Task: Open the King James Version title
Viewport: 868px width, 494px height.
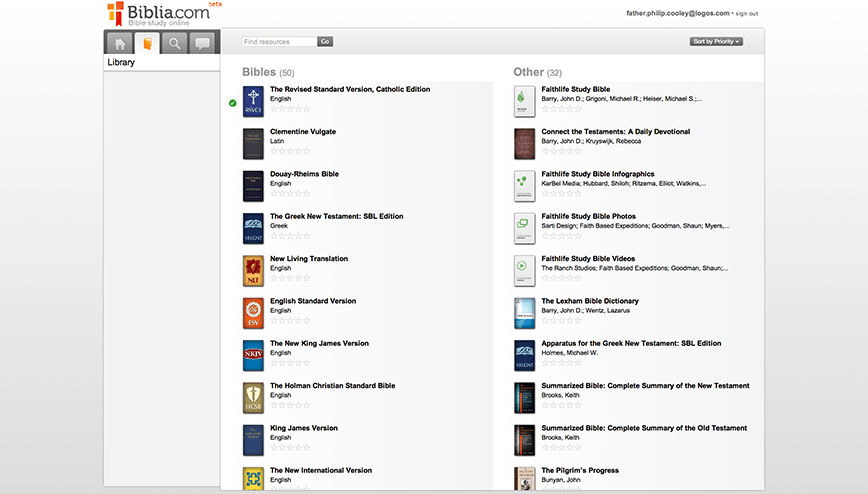Action: point(304,428)
